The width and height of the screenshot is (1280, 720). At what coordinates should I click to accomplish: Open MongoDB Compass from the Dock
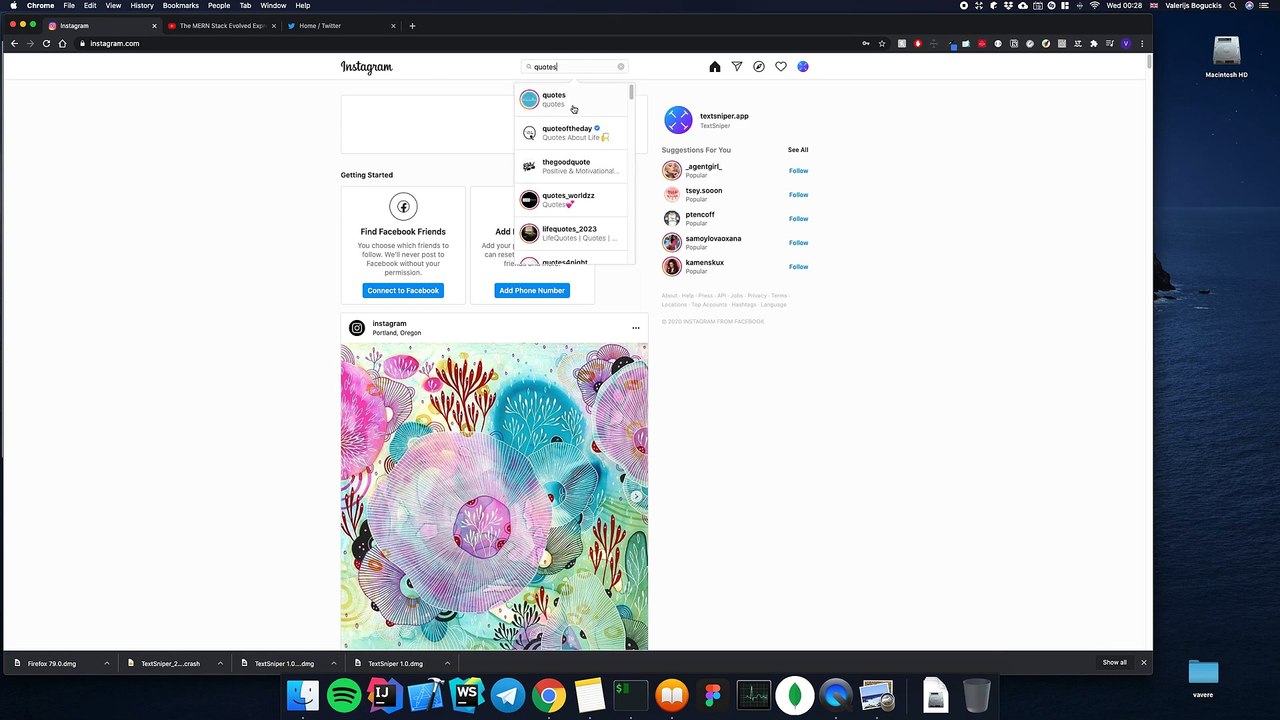(x=795, y=695)
